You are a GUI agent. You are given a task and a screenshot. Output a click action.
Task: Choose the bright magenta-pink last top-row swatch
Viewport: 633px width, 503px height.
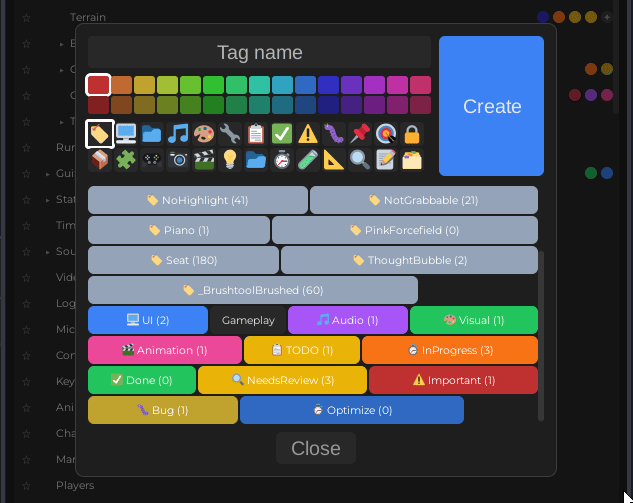click(x=420, y=85)
